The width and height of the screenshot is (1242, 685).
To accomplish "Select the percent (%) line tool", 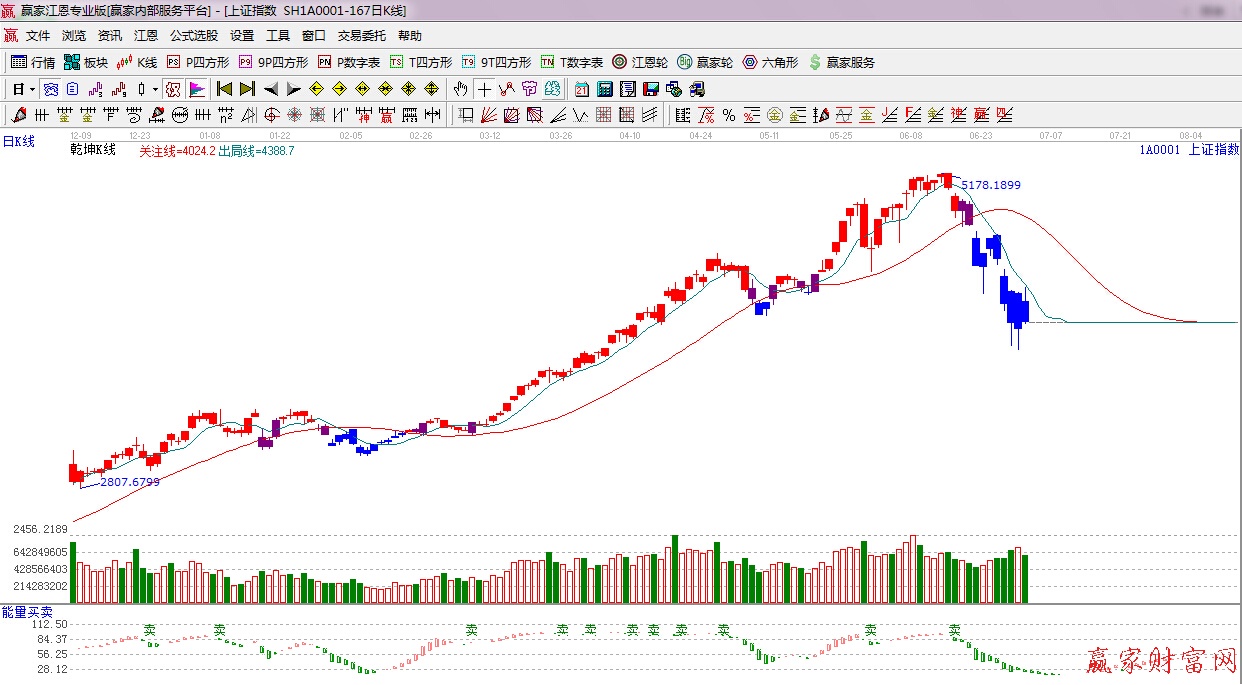I will coord(728,115).
